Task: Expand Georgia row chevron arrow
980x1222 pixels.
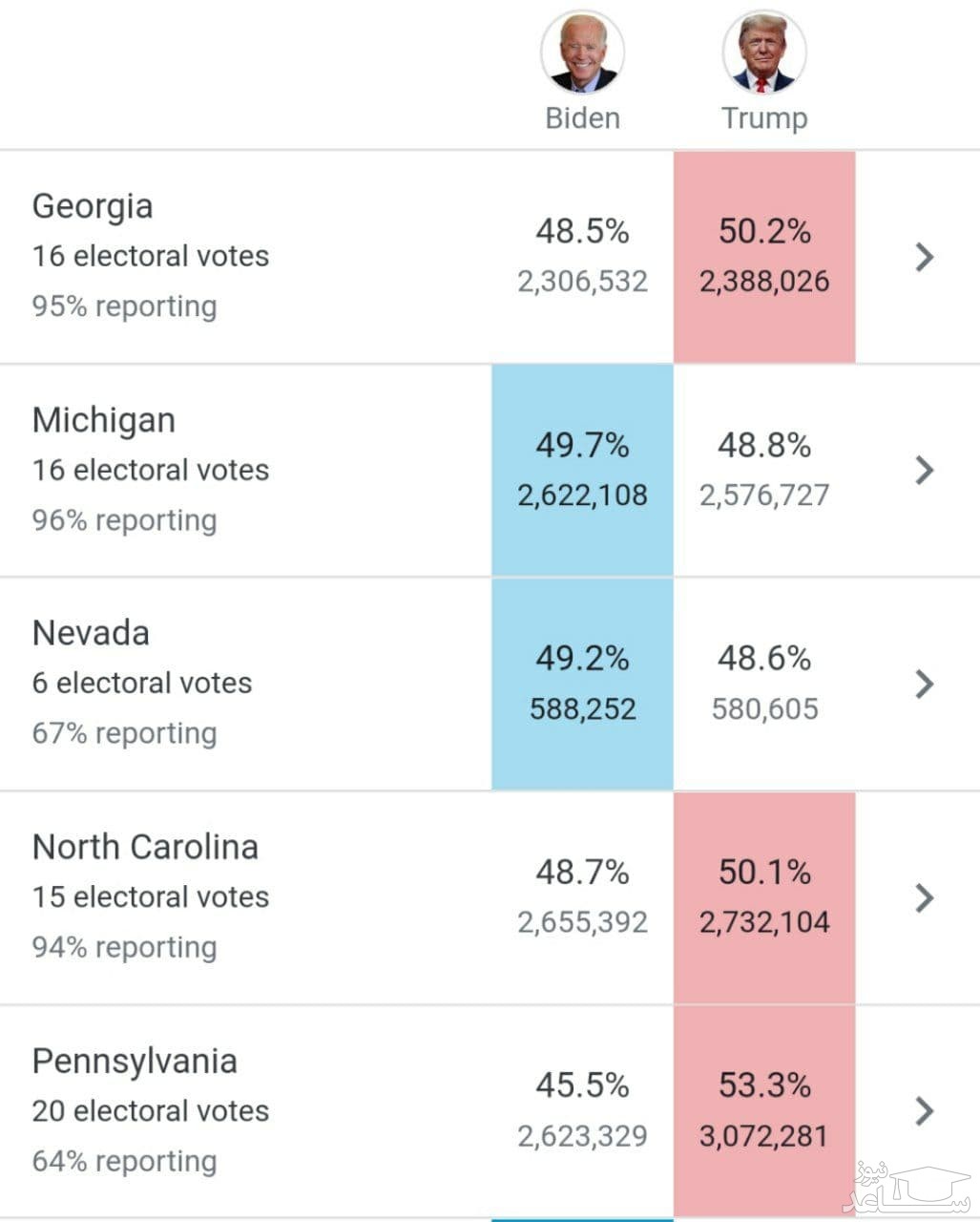Action: tap(924, 257)
